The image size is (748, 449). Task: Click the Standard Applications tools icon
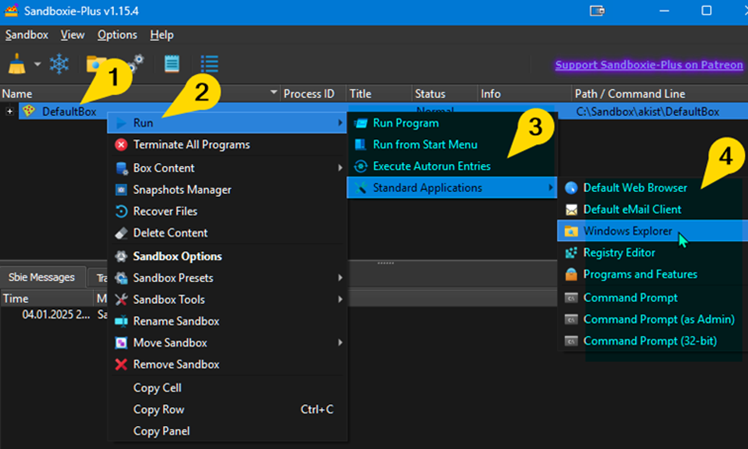coord(361,188)
